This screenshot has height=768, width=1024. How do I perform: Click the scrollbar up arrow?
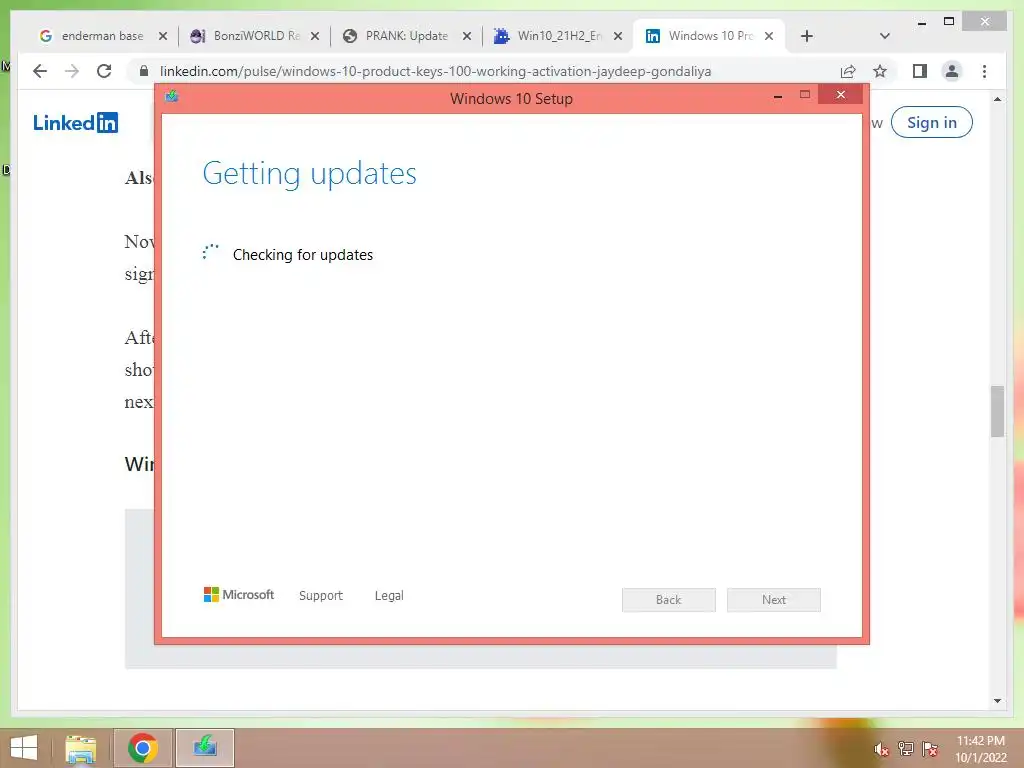[997, 99]
